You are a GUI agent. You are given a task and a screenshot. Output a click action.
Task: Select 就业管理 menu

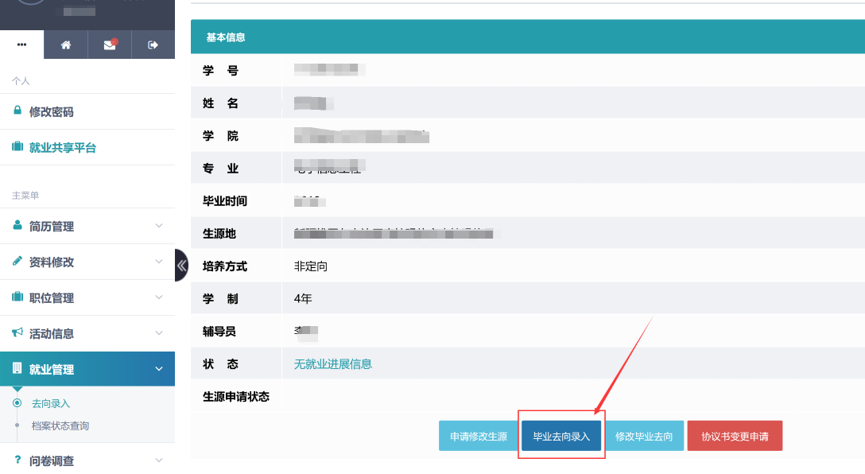click(x=87, y=369)
